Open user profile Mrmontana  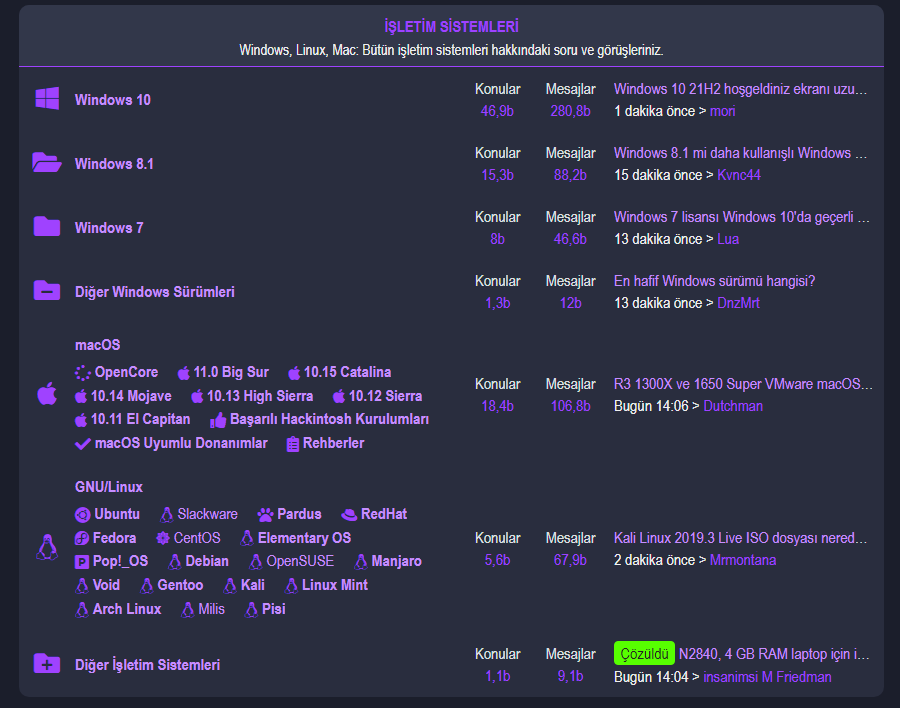pyautogui.click(x=743, y=560)
